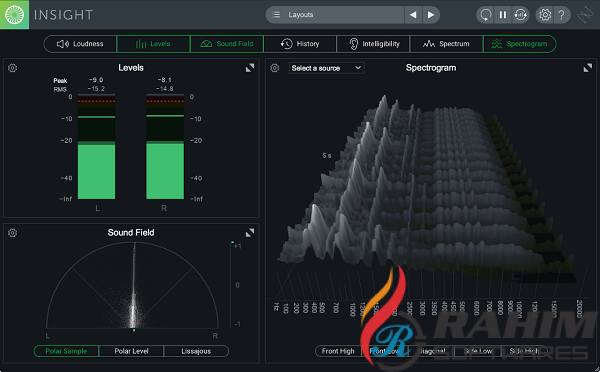
Task: Click the iZotope Insight logo icon
Action: (14, 15)
